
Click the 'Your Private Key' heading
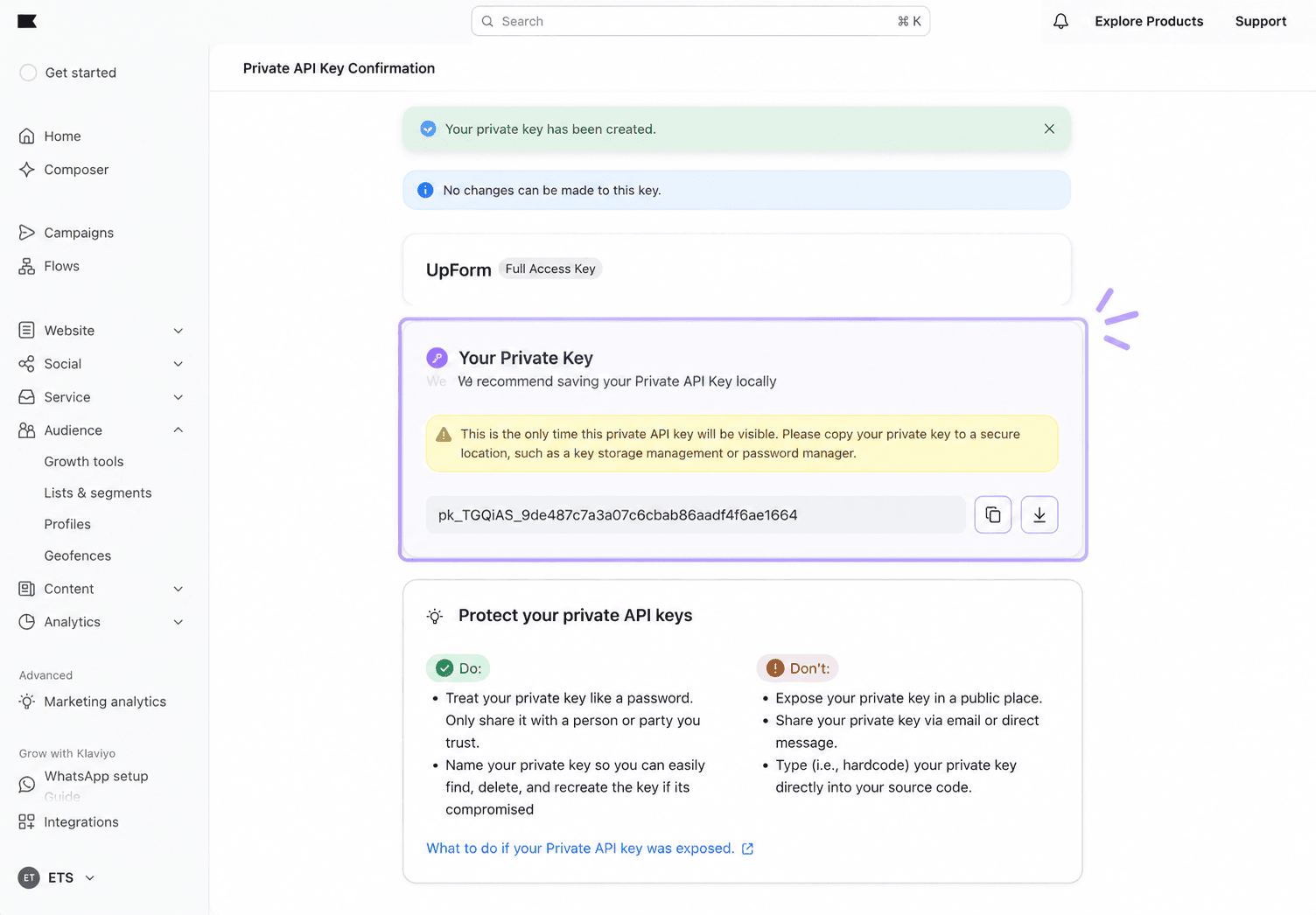(x=526, y=358)
